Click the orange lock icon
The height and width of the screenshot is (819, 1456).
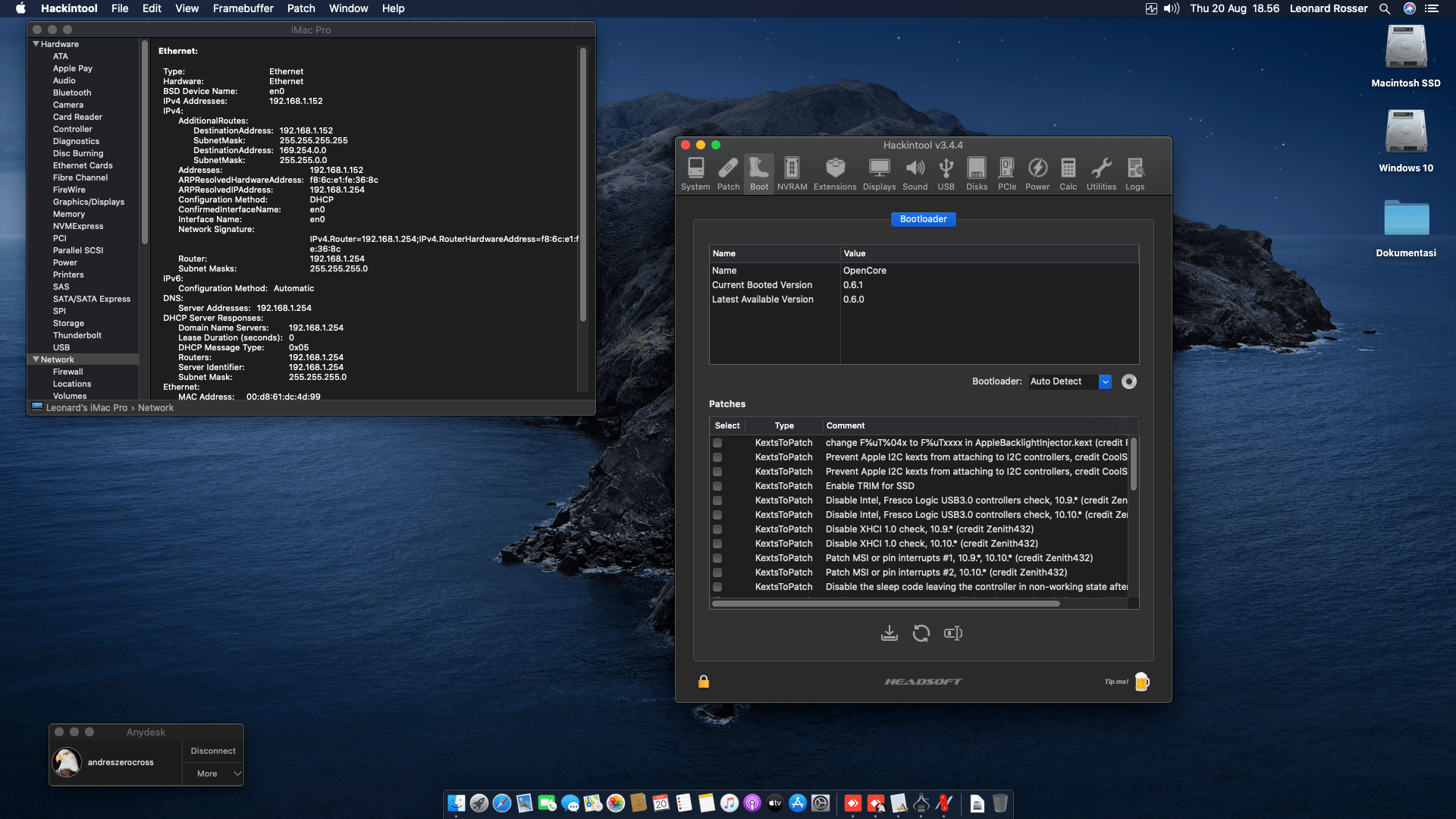[704, 682]
